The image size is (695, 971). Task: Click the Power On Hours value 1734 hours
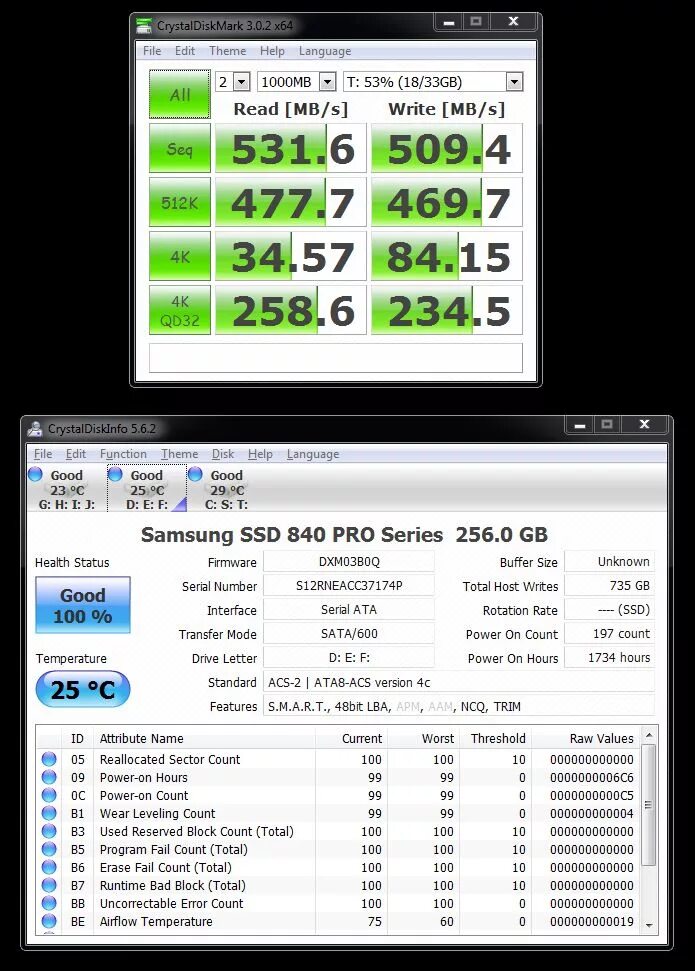610,658
